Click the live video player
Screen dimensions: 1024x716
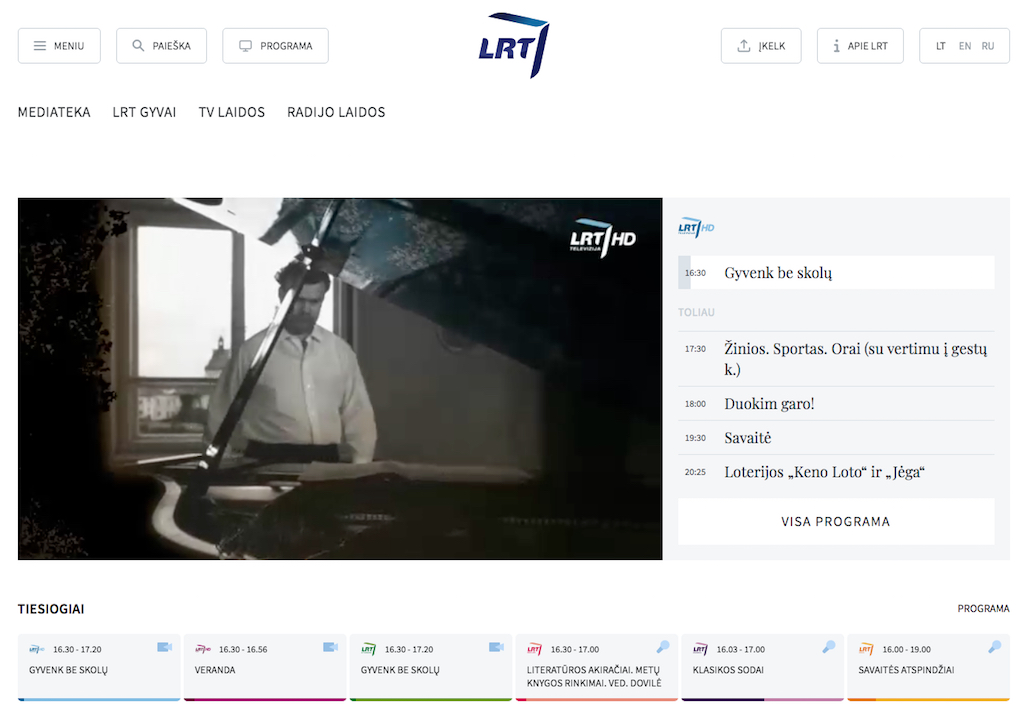[340, 379]
